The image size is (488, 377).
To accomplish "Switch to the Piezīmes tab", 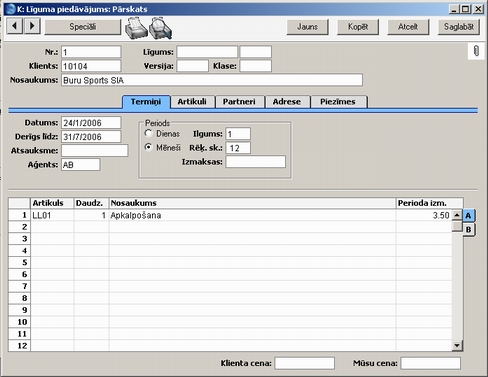I will click(x=338, y=102).
